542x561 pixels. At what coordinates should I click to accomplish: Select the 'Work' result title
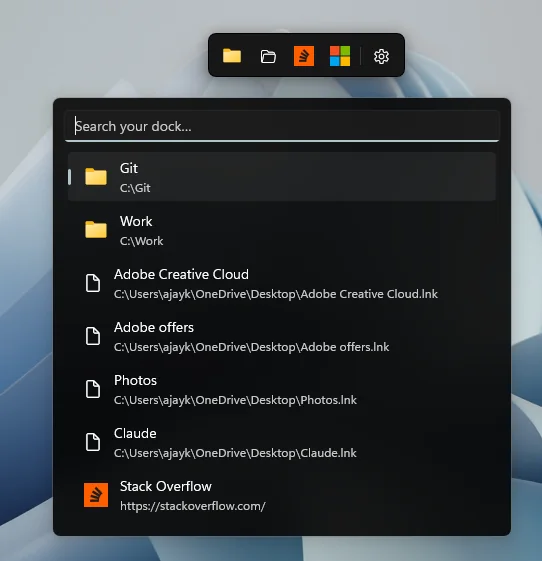[x=136, y=221]
